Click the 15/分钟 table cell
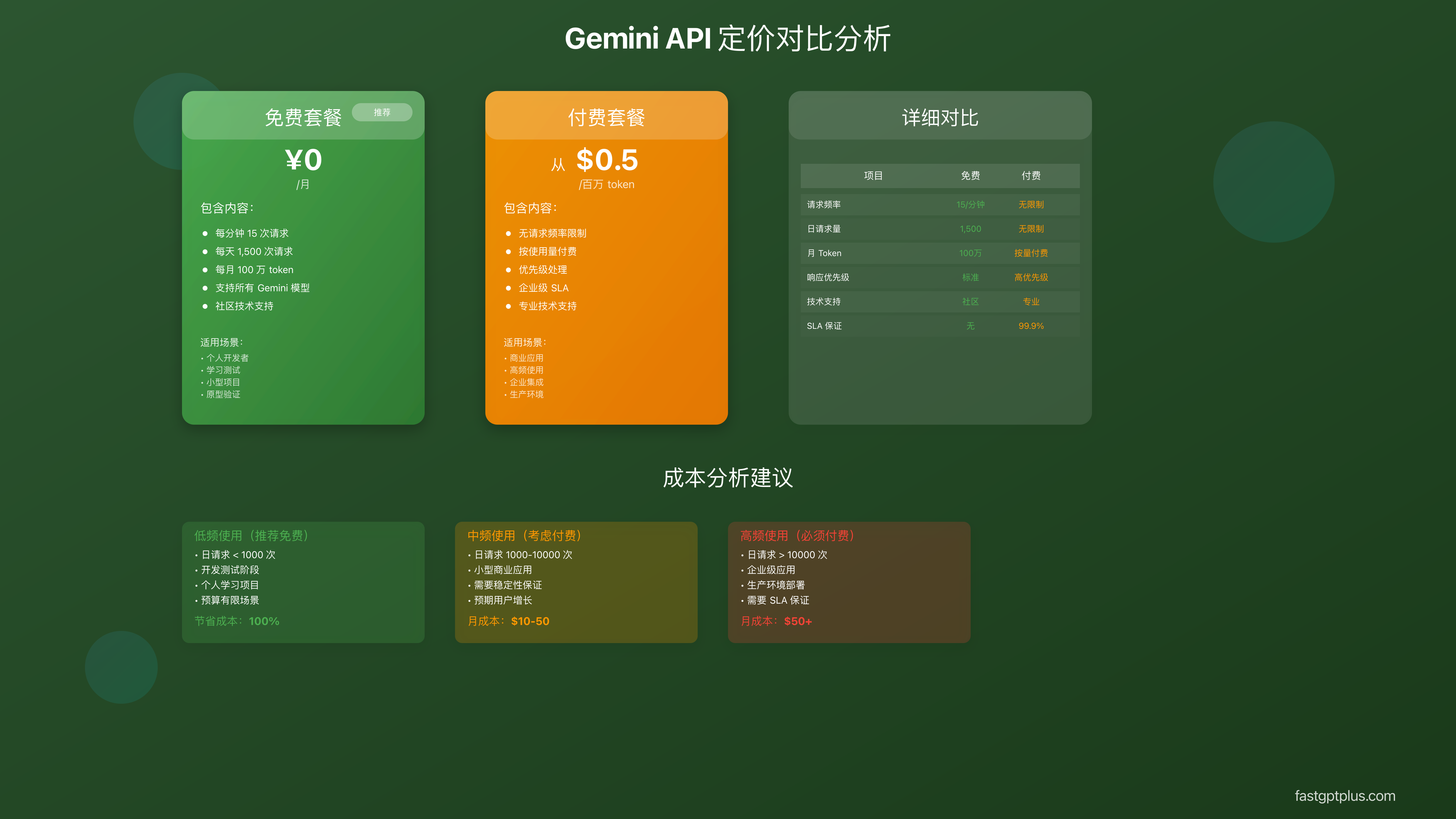 (970, 205)
